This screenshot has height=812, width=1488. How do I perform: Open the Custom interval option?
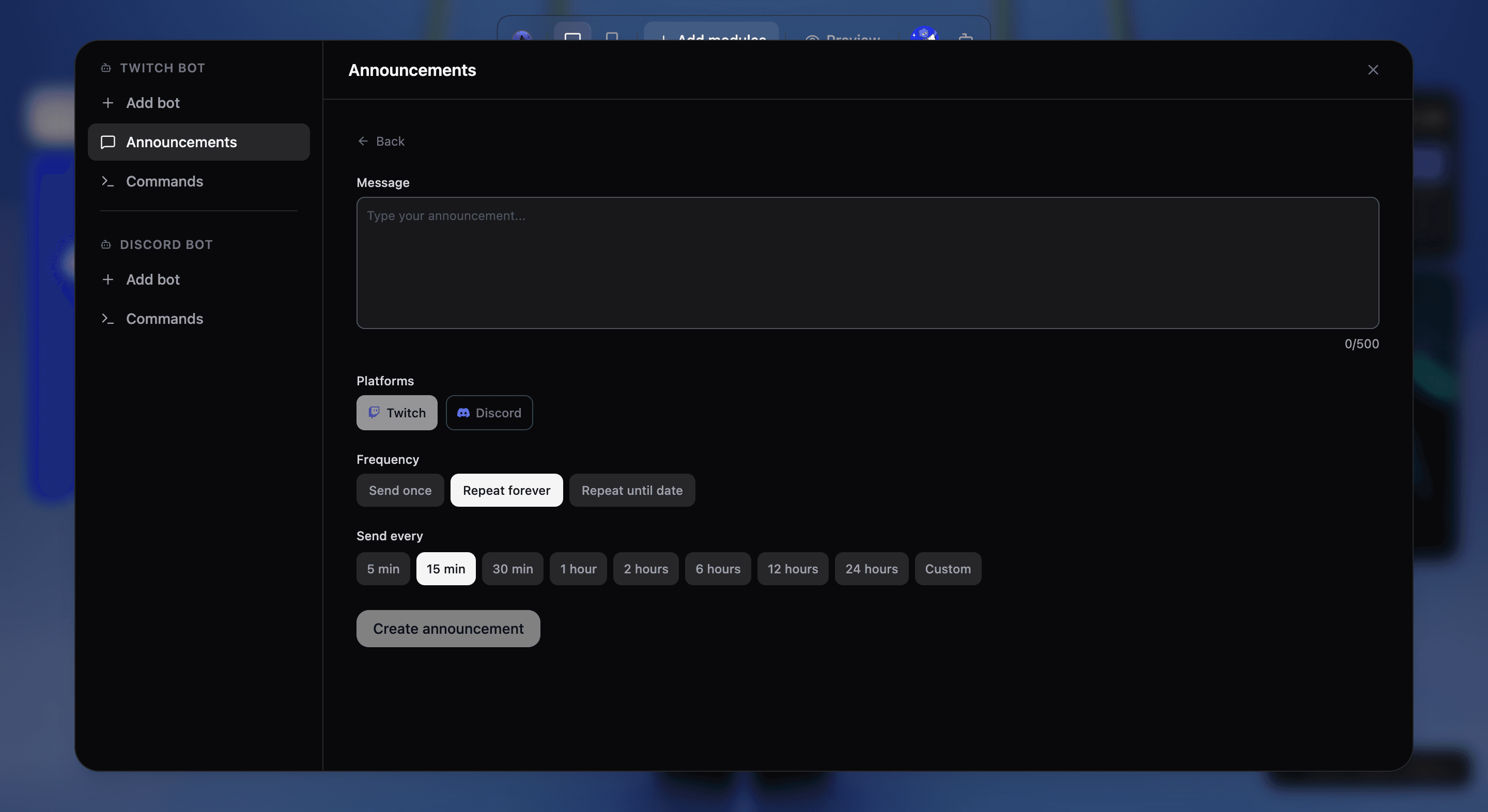(948, 569)
